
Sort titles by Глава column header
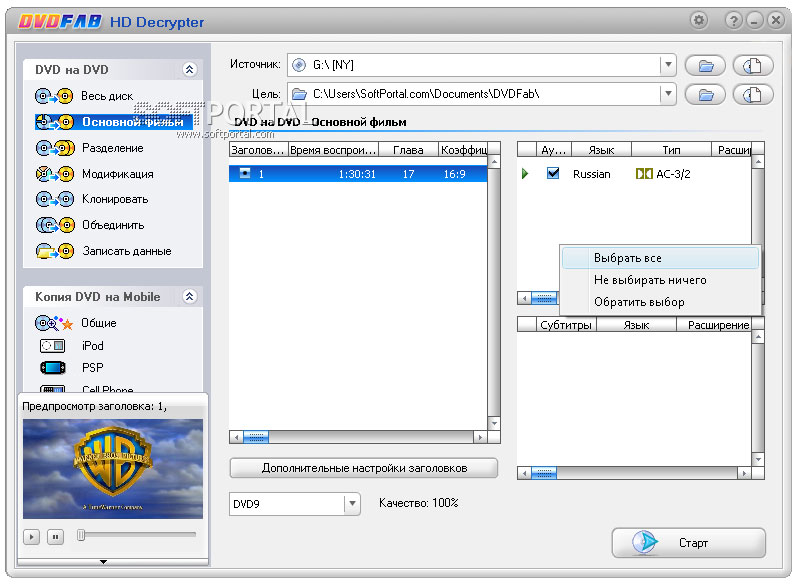pos(408,150)
